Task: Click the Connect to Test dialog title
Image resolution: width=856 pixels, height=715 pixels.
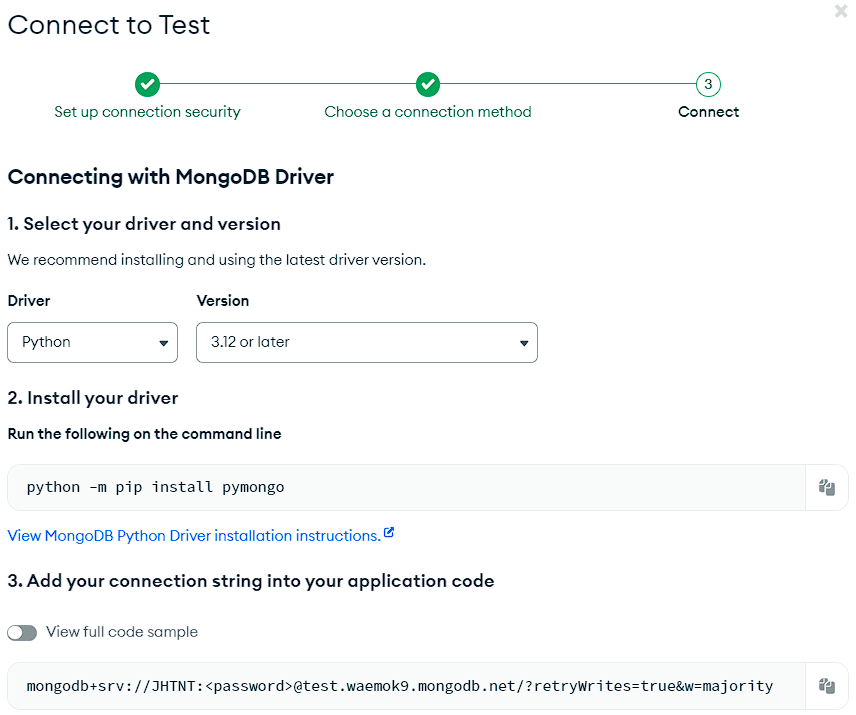Action: (108, 25)
